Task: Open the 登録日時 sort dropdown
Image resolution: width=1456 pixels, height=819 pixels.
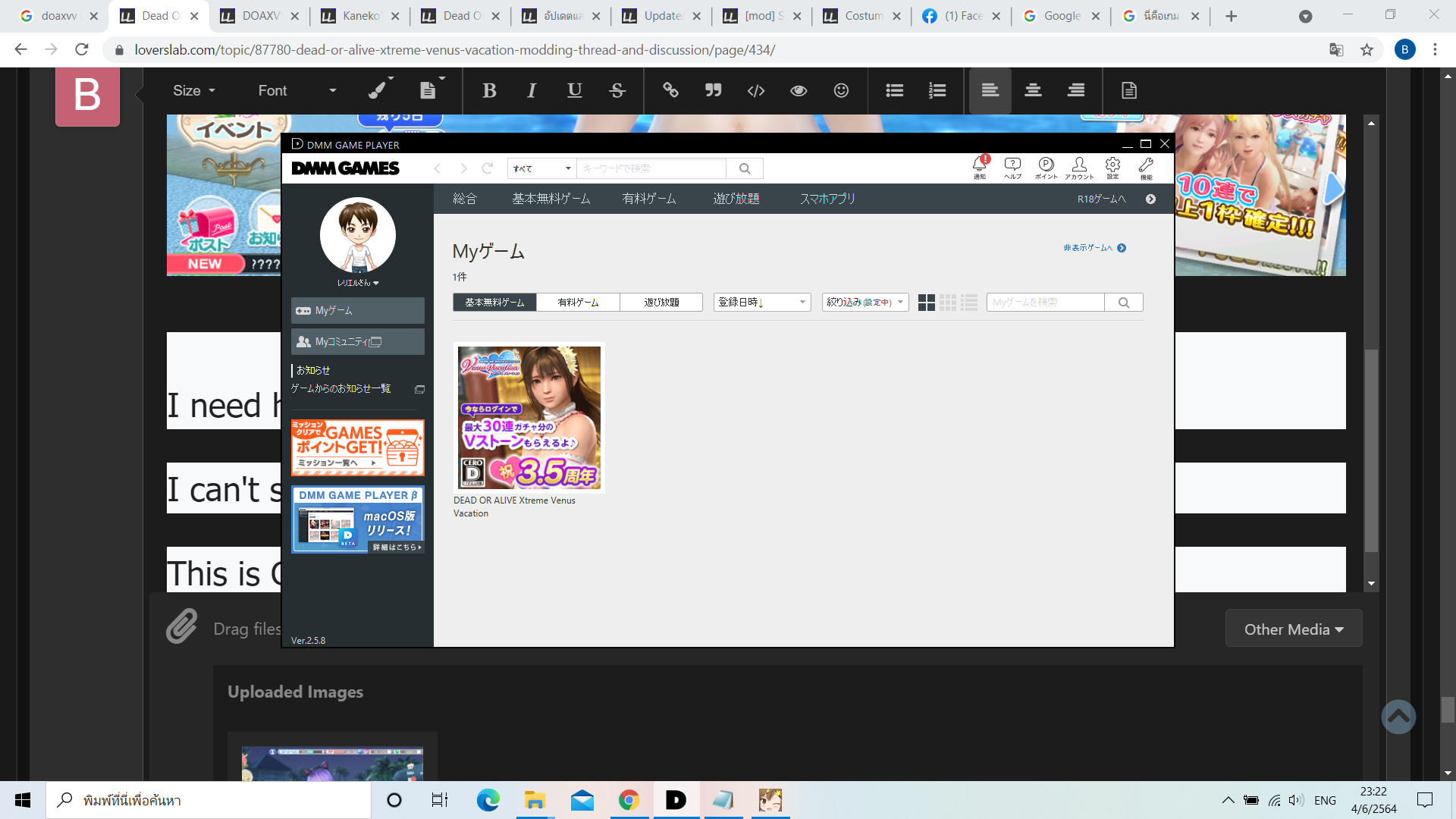Action: 762,303
